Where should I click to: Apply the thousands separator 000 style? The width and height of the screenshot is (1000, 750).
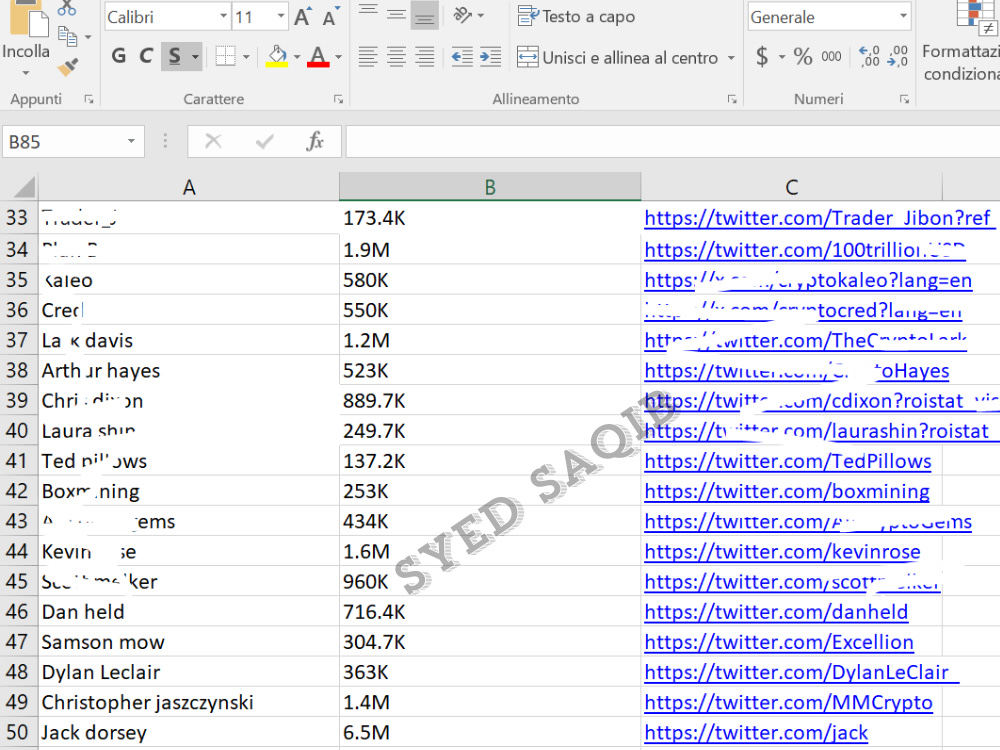click(831, 57)
